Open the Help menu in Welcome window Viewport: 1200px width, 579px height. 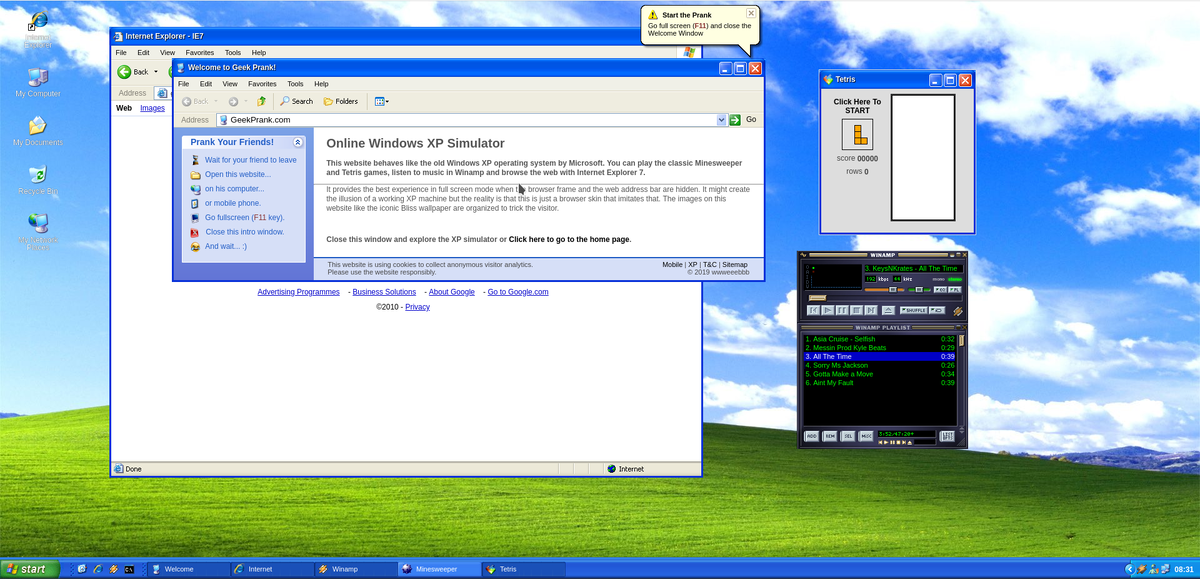click(321, 84)
